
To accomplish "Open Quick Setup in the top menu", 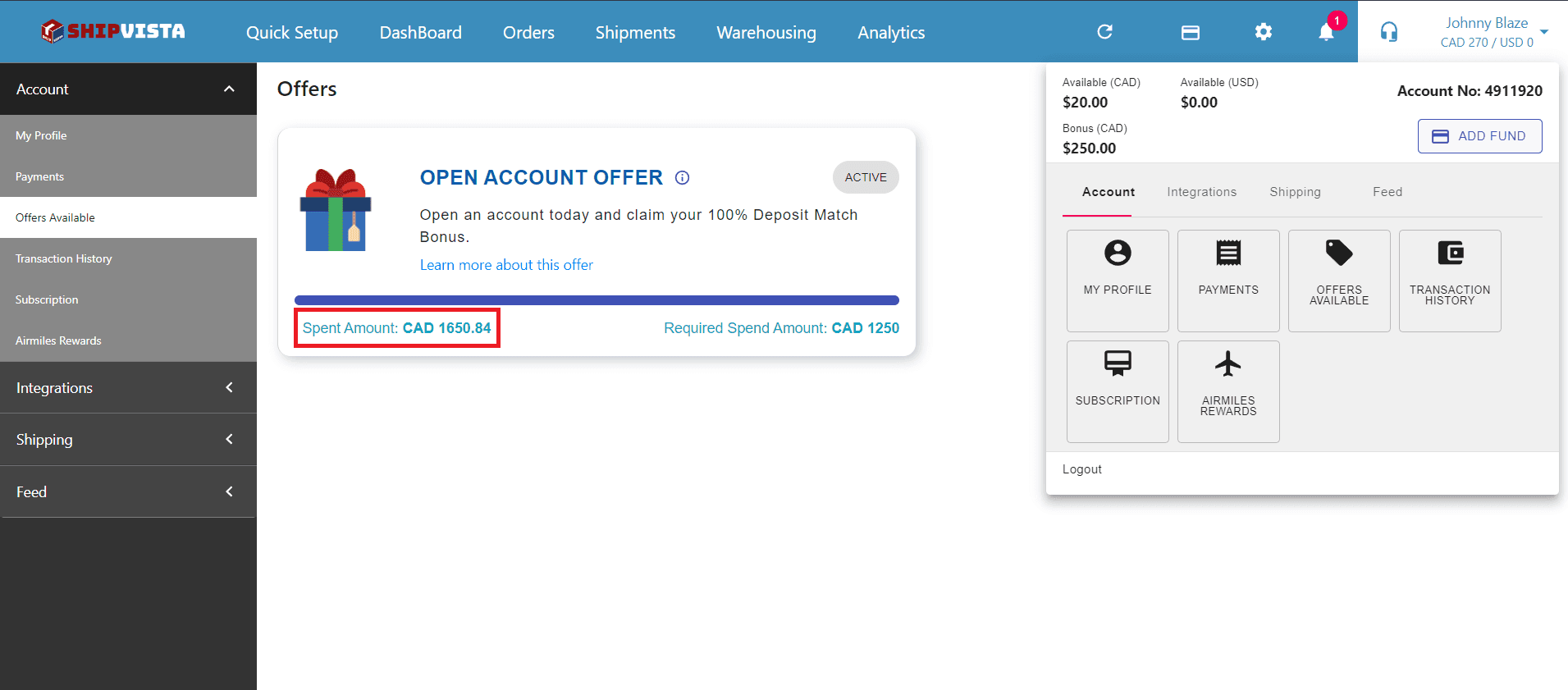I will pyautogui.click(x=292, y=32).
